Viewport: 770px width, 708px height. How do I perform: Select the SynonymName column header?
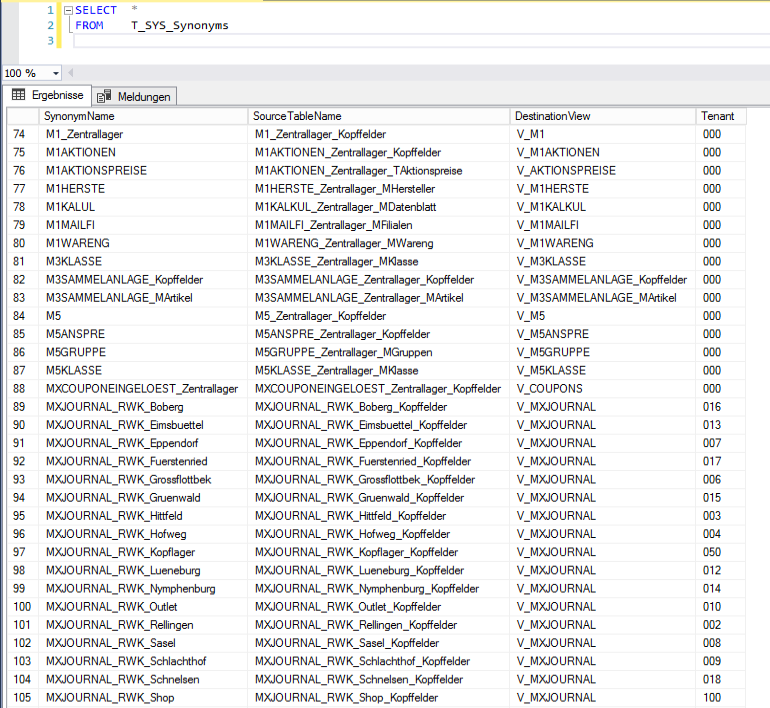(x=143, y=116)
